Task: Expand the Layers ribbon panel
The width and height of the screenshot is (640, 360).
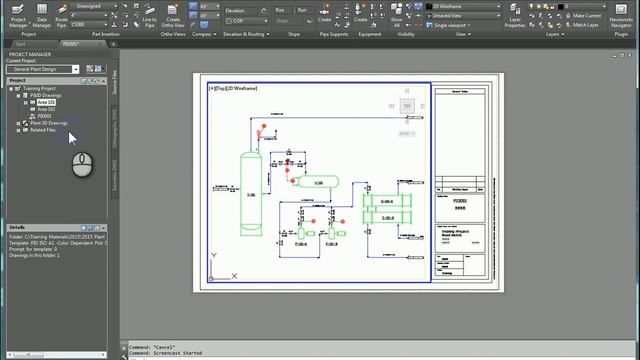Action: pyautogui.click(x=555, y=34)
